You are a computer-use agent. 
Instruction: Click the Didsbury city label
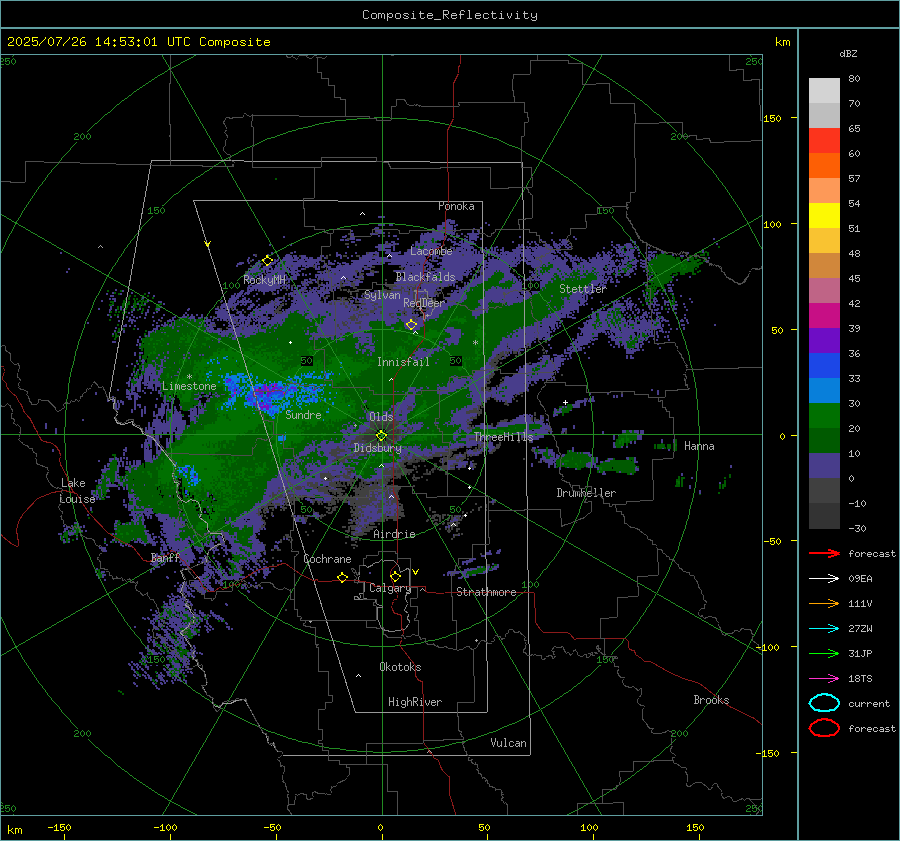click(378, 448)
